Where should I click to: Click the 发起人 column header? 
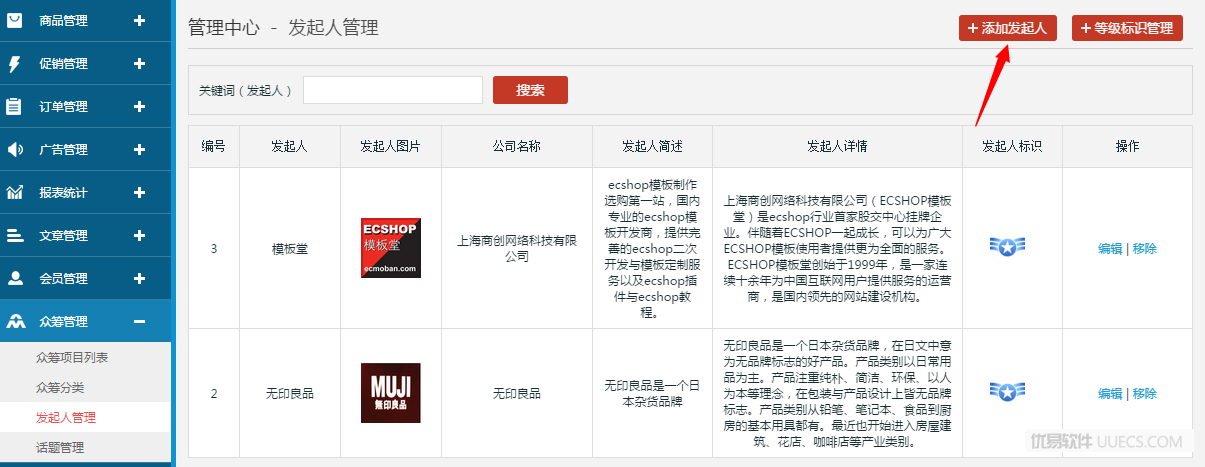(x=290, y=146)
